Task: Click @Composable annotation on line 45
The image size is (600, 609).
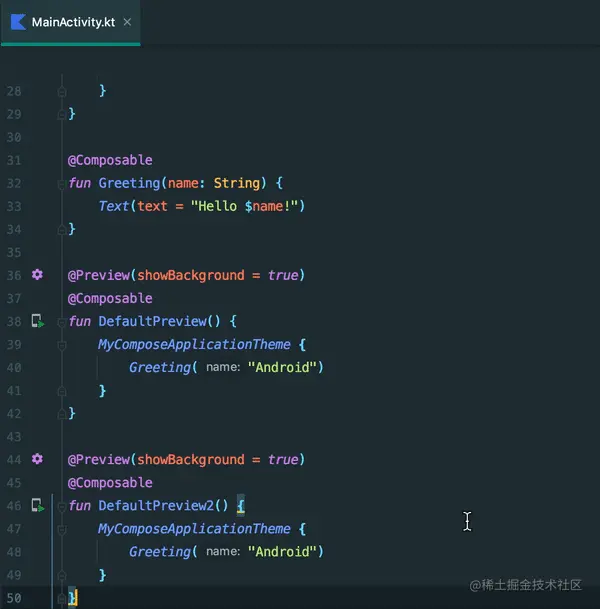Action: pos(110,482)
